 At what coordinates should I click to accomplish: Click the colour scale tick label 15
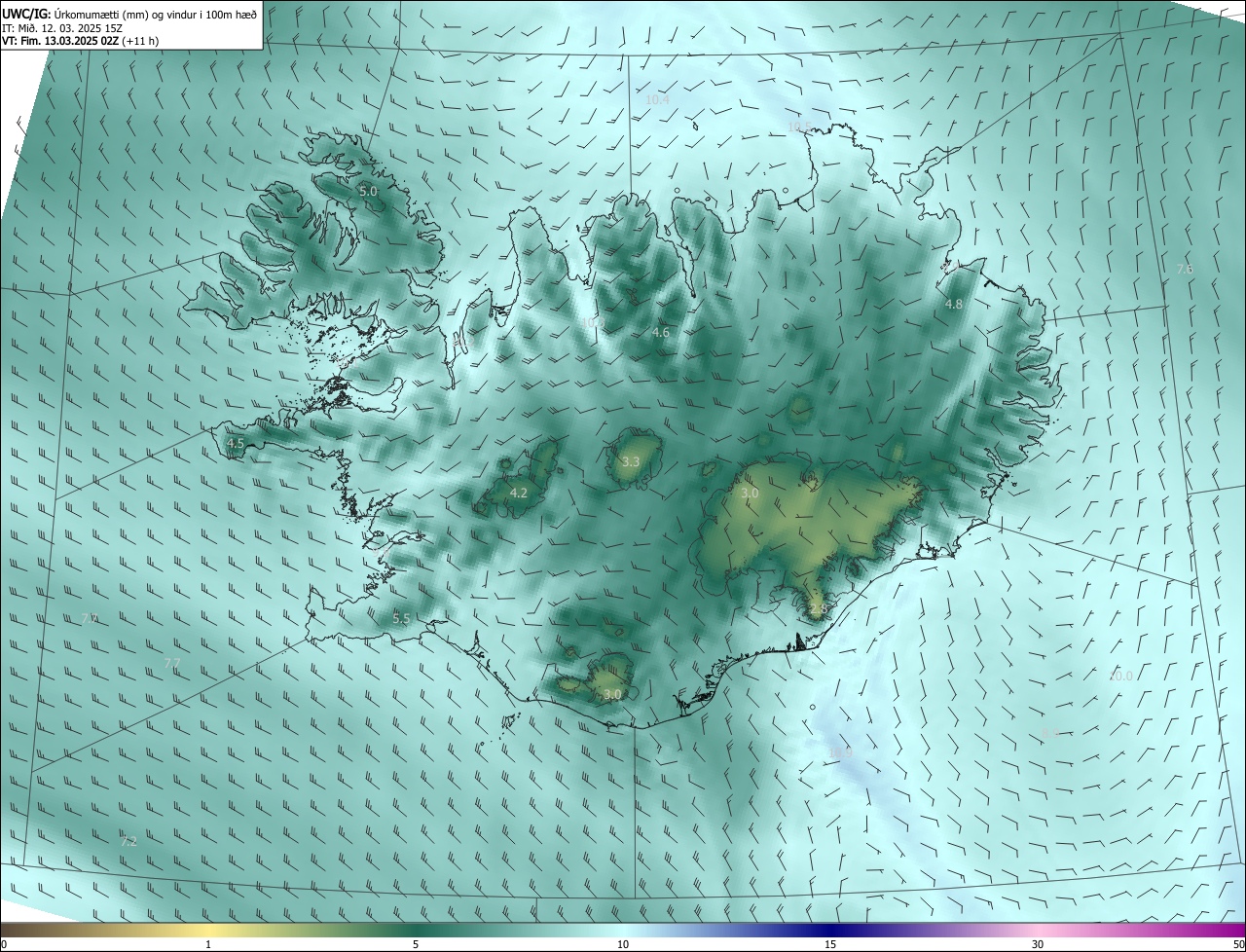830,944
